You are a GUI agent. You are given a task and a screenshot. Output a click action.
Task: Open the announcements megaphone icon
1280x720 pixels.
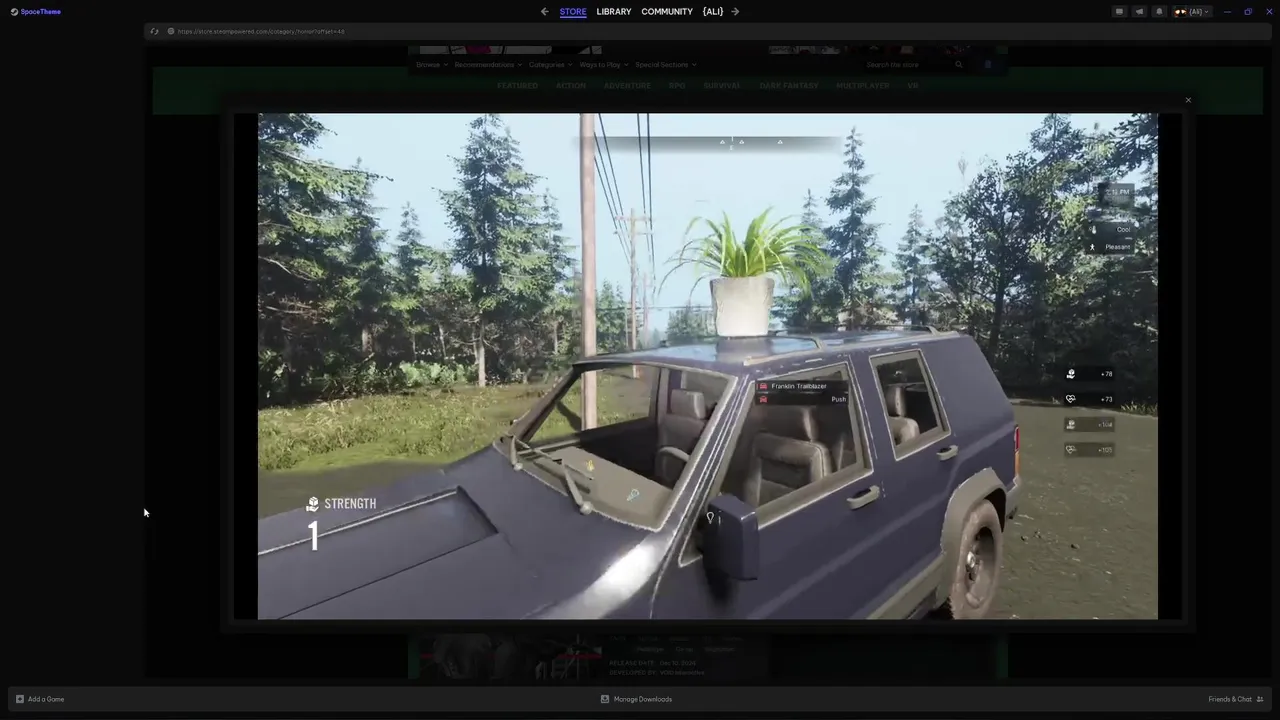pyautogui.click(x=1139, y=12)
